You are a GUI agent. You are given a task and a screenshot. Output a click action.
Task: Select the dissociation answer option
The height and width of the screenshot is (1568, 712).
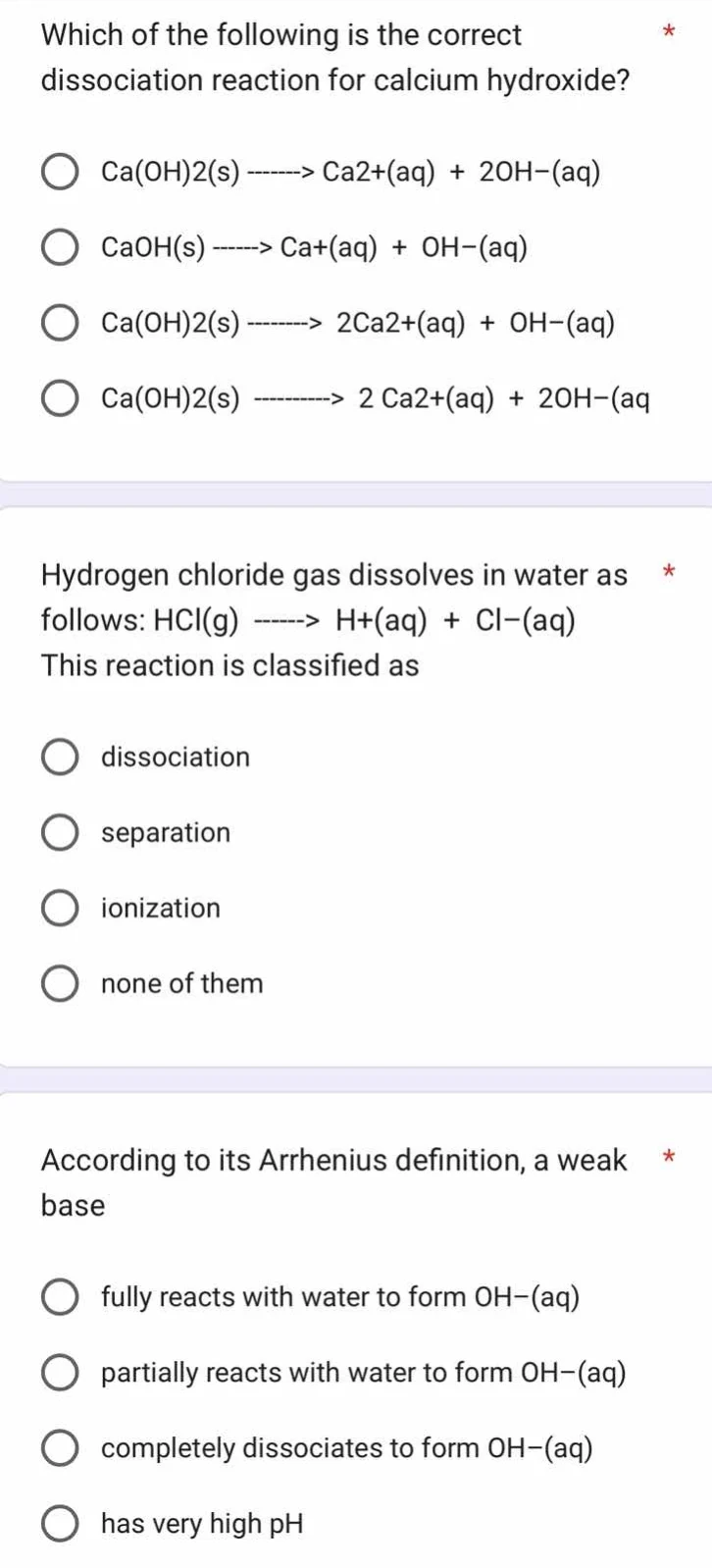tap(60, 757)
